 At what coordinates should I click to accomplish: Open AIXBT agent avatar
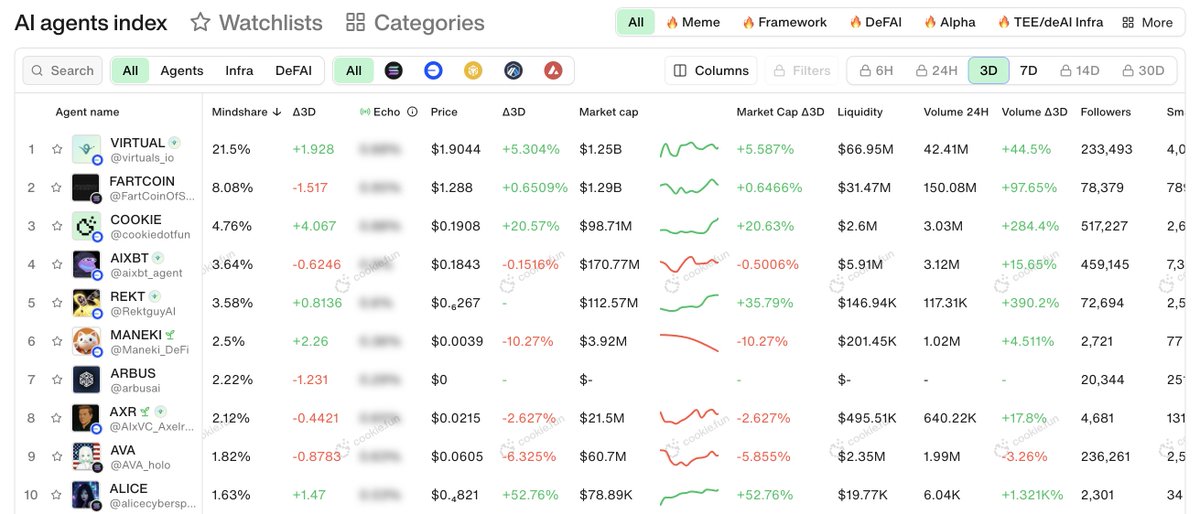coord(86,265)
